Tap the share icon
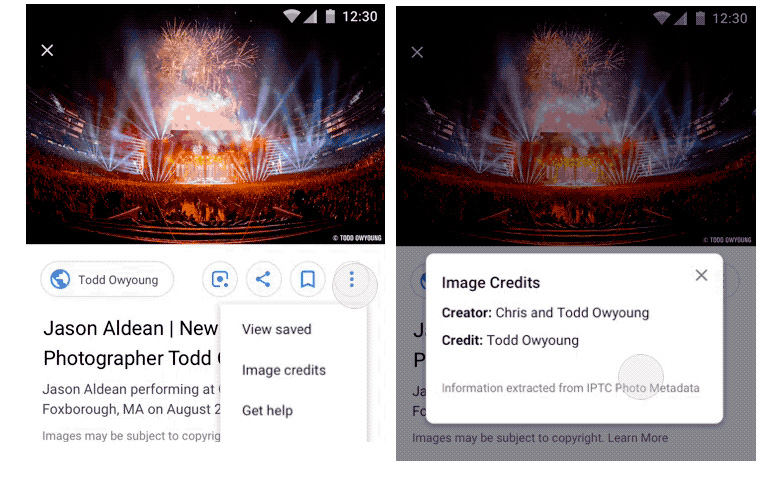The image size is (770, 500). coord(263,280)
